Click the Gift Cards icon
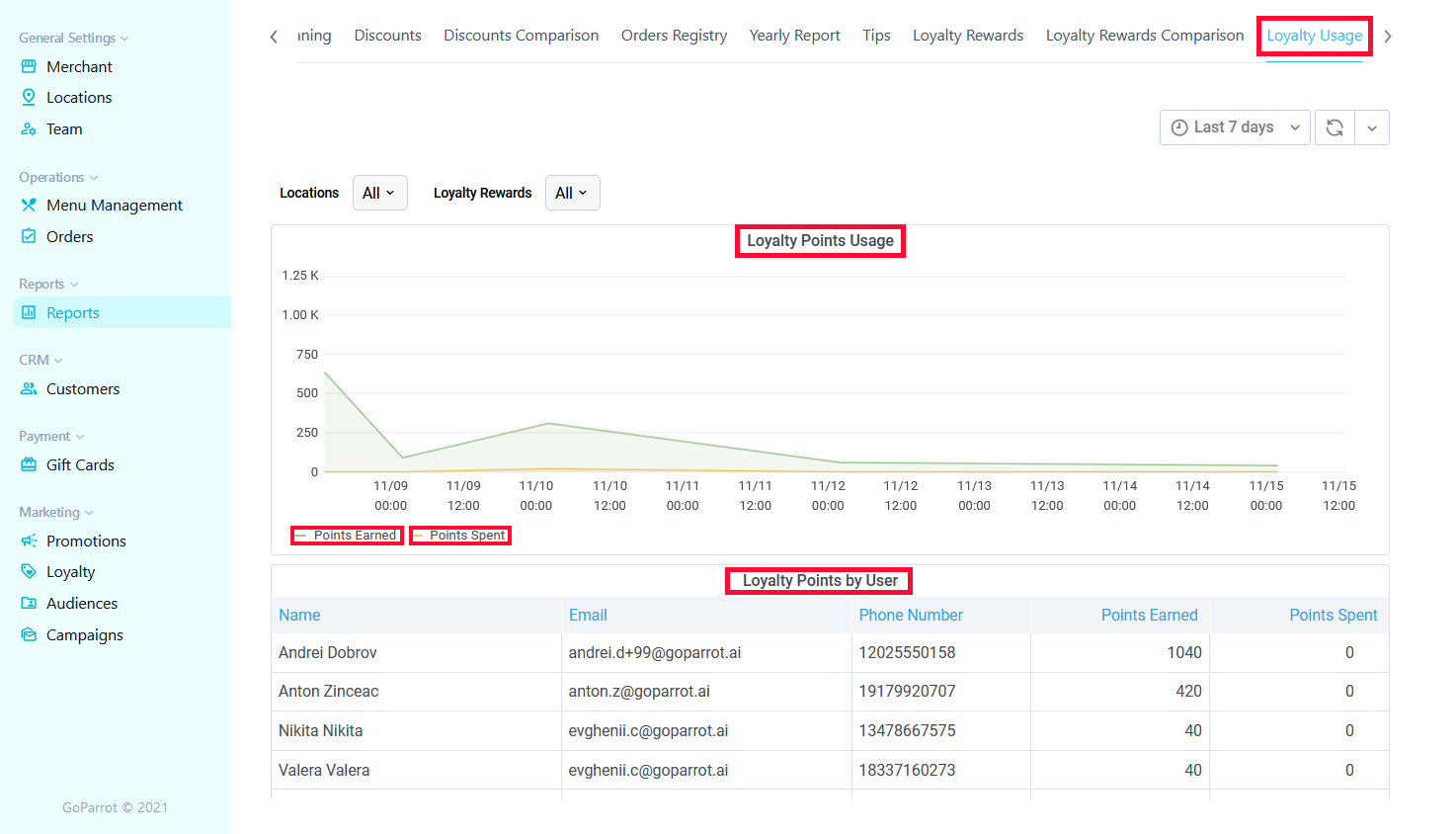The image size is (1456, 834). 29,464
